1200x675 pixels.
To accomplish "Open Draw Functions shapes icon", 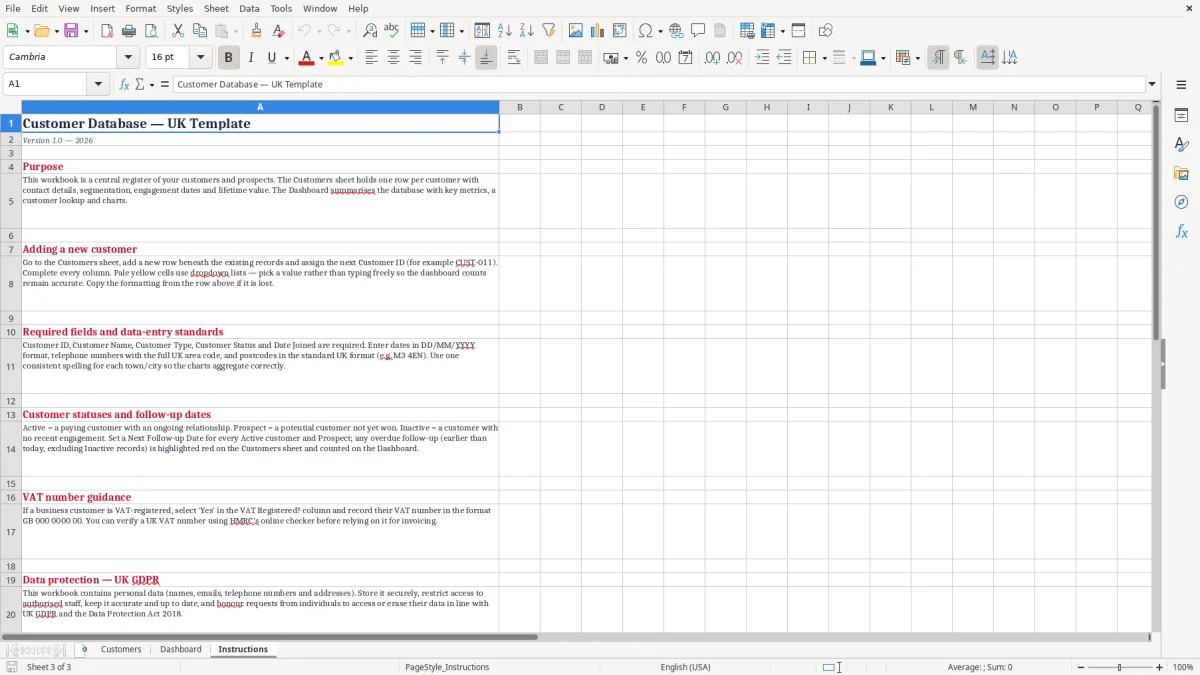I will [826, 31].
